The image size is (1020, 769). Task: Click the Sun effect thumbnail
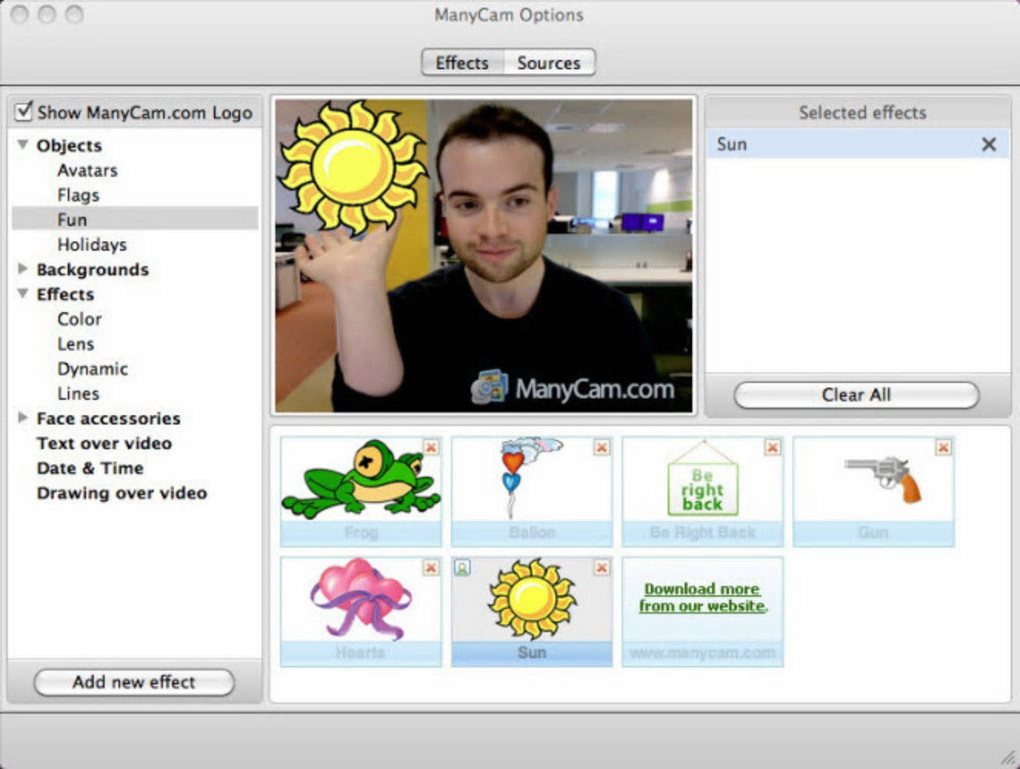[531, 612]
